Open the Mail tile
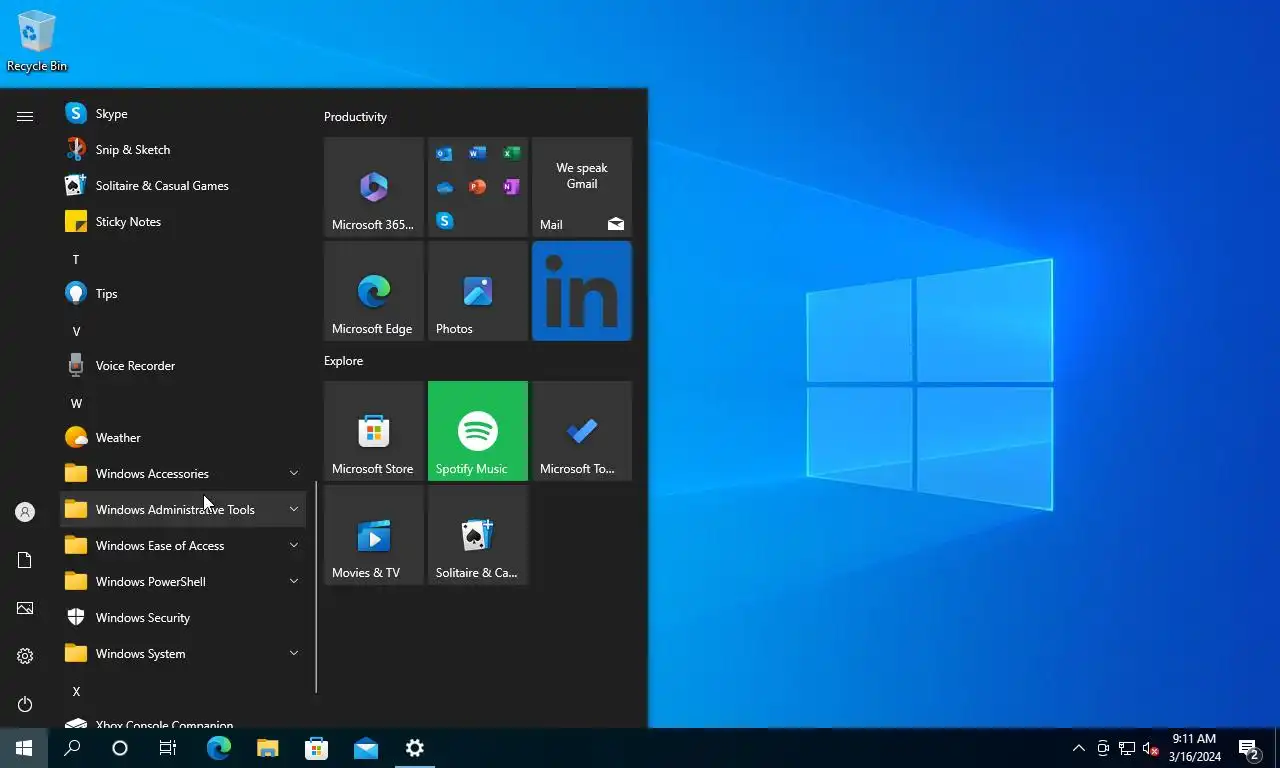The image size is (1280, 768). (x=582, y=187)
